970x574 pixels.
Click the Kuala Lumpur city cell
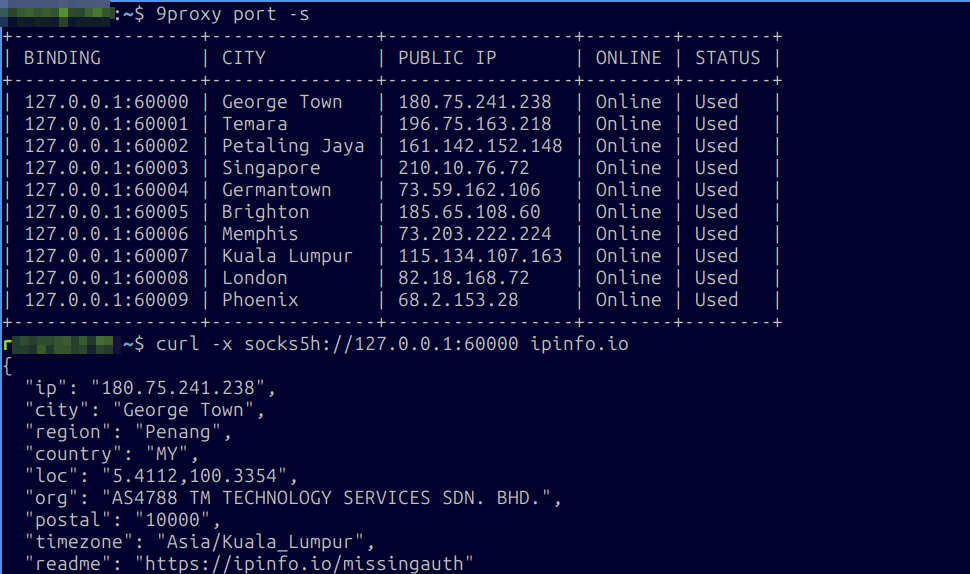tap(288, 255)
